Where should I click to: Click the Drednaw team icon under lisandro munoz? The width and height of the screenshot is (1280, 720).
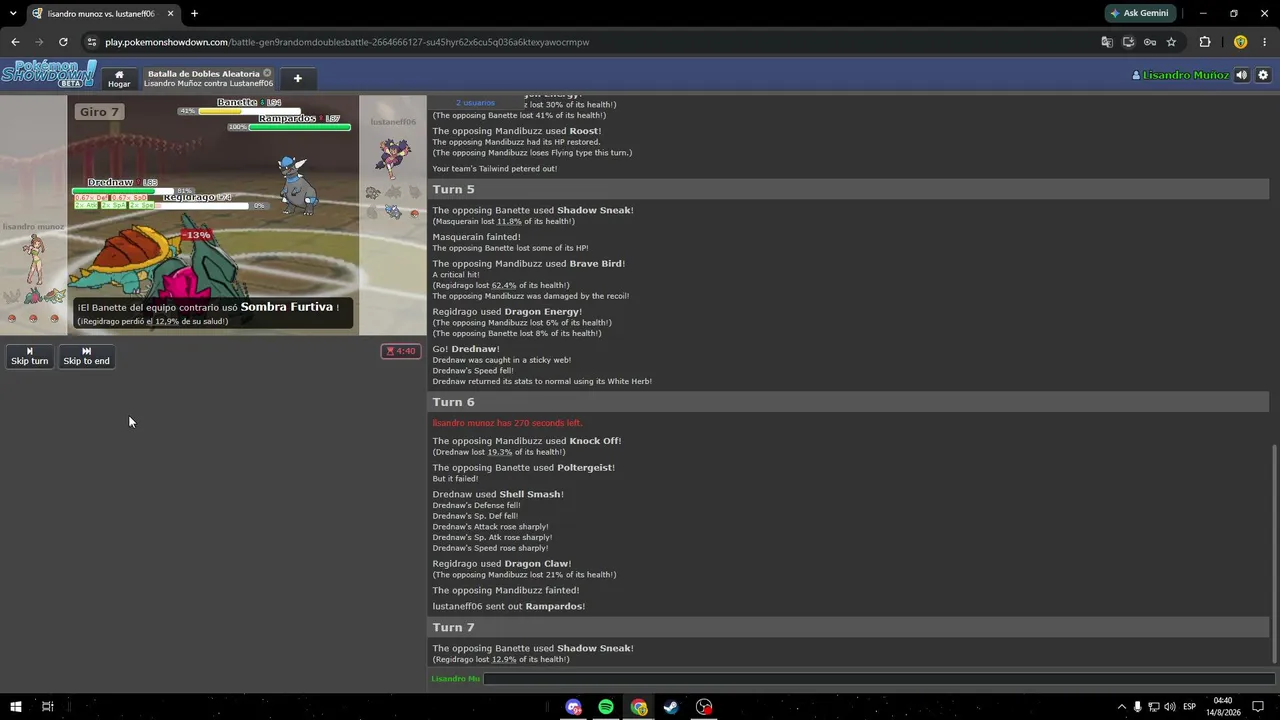click(55, 296)
